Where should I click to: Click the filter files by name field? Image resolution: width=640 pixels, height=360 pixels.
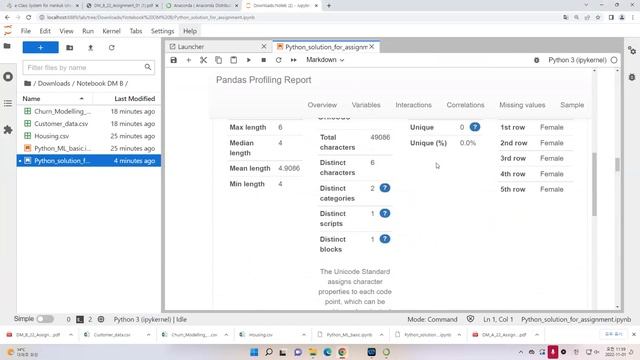click(89, 67)
